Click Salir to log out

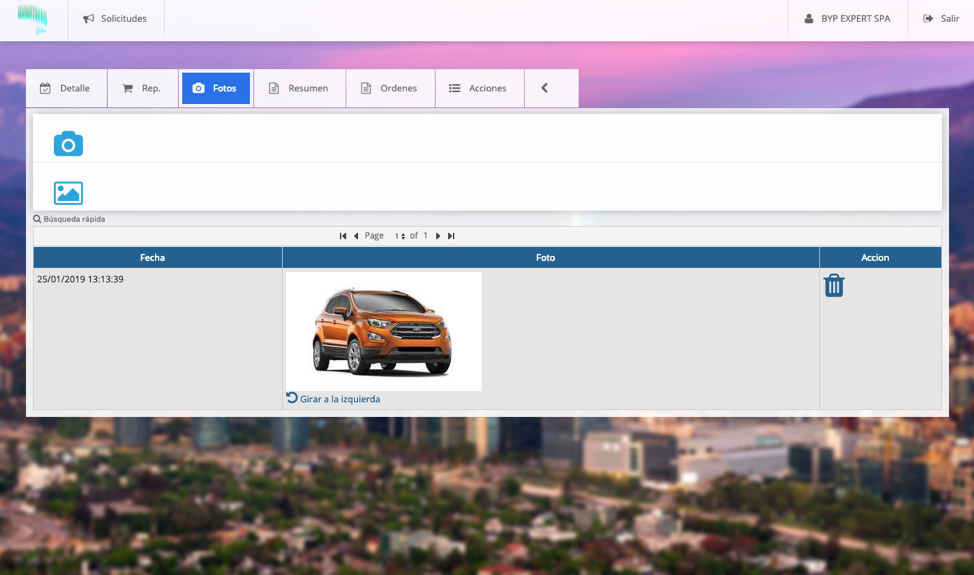[x=941, y=19]
